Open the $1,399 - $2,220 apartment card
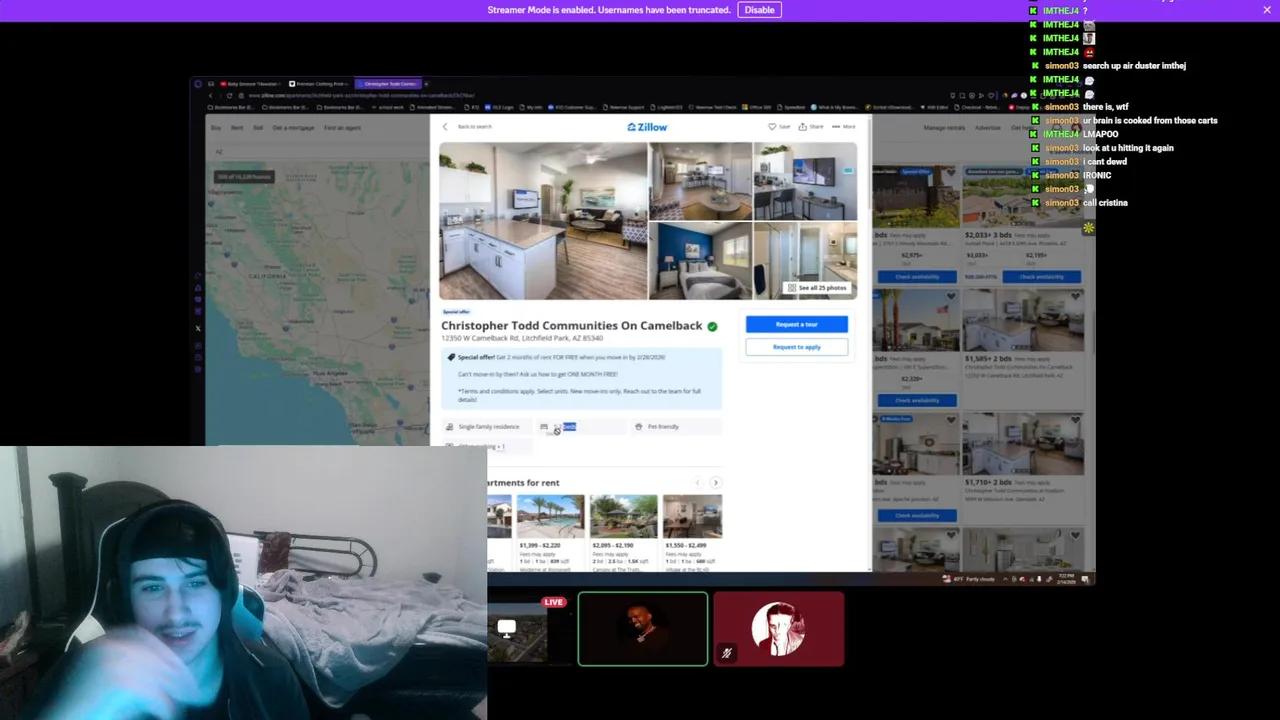Image resolution: width=1280 pixels, height=720 pixels. (550, 533)
